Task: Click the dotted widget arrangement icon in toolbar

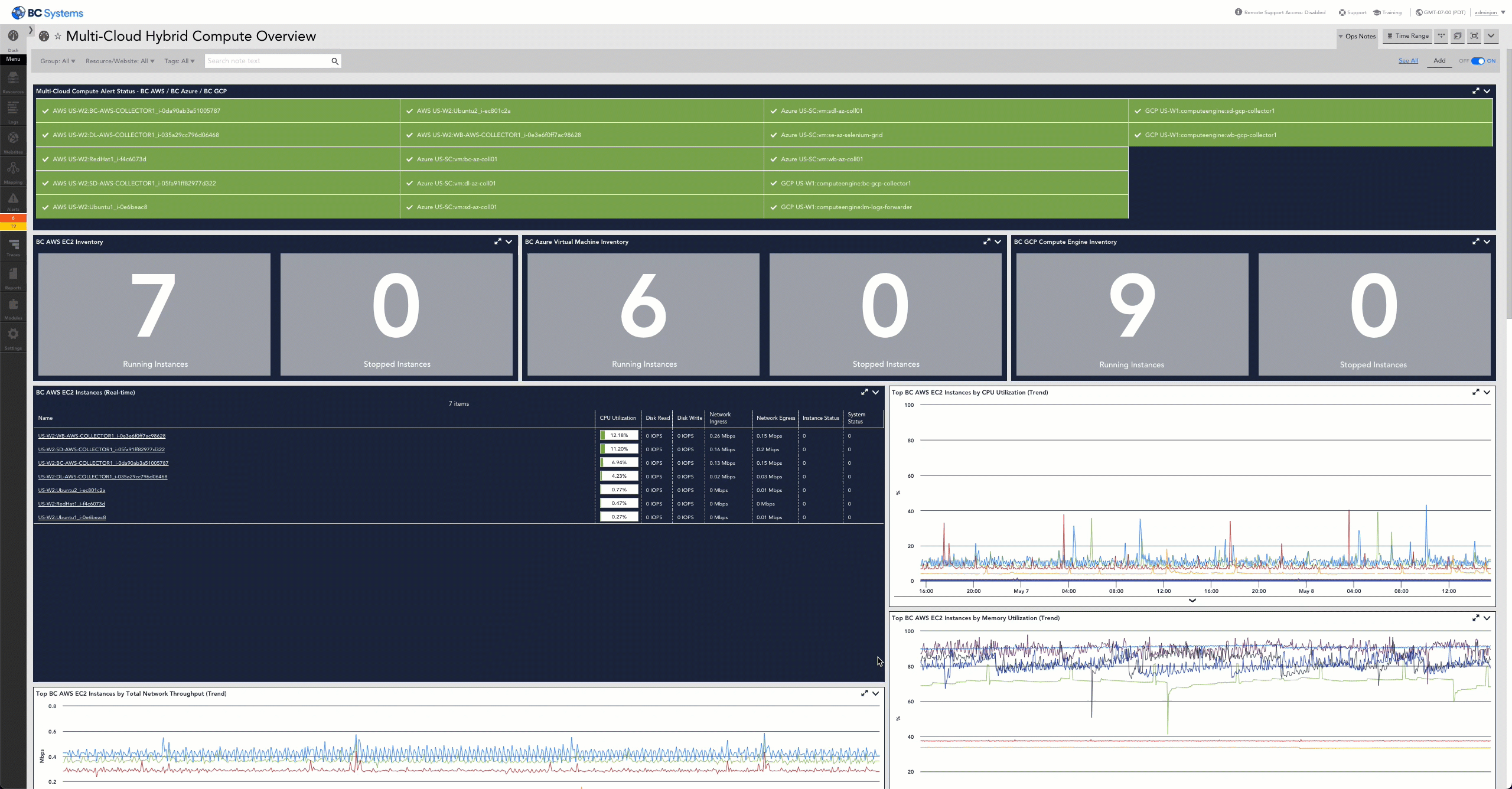Action: point(1441,36)
